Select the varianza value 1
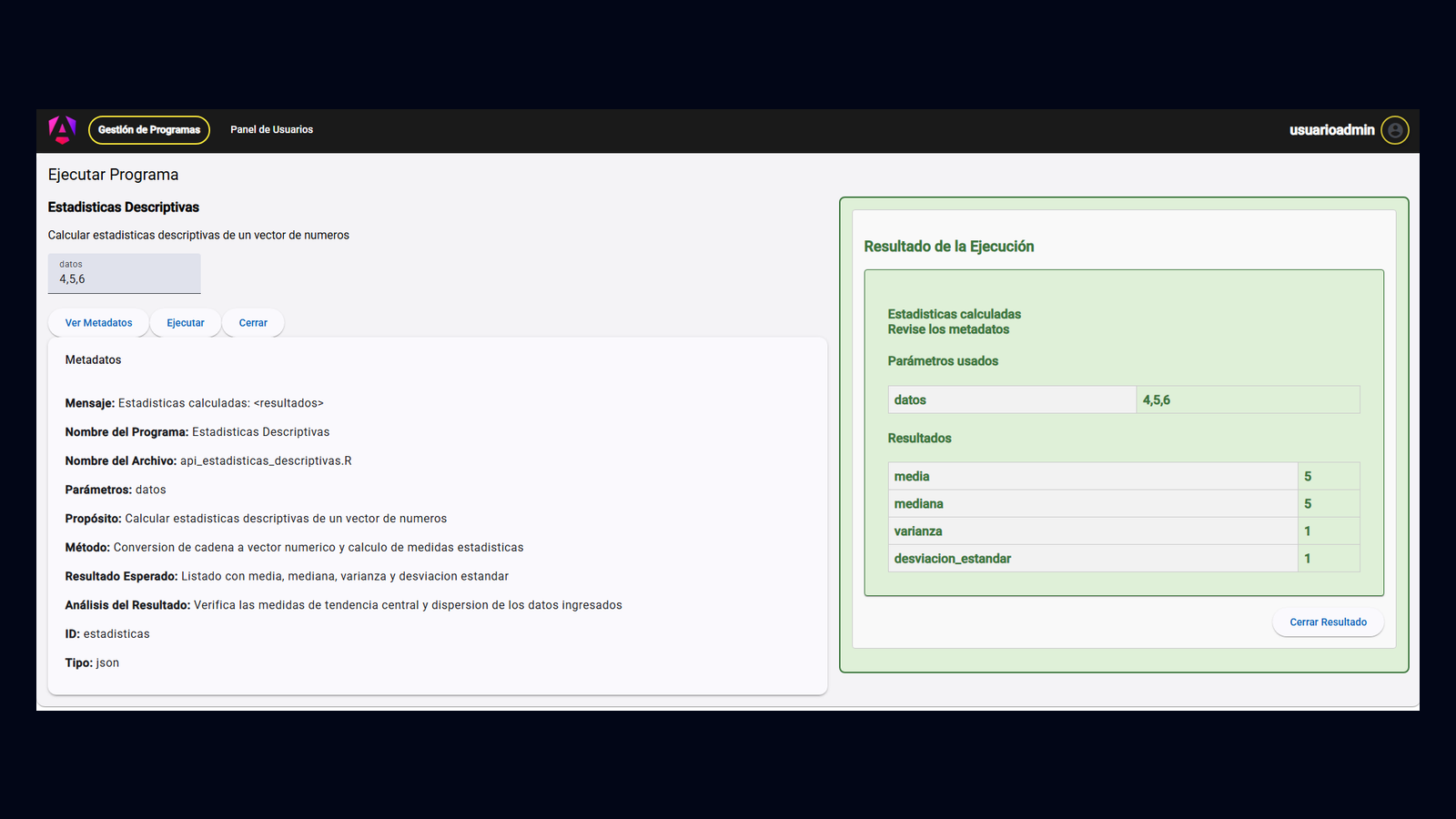Image resolution: width=1456 pixels, height=819 pixels. [x=1308, y=531]
